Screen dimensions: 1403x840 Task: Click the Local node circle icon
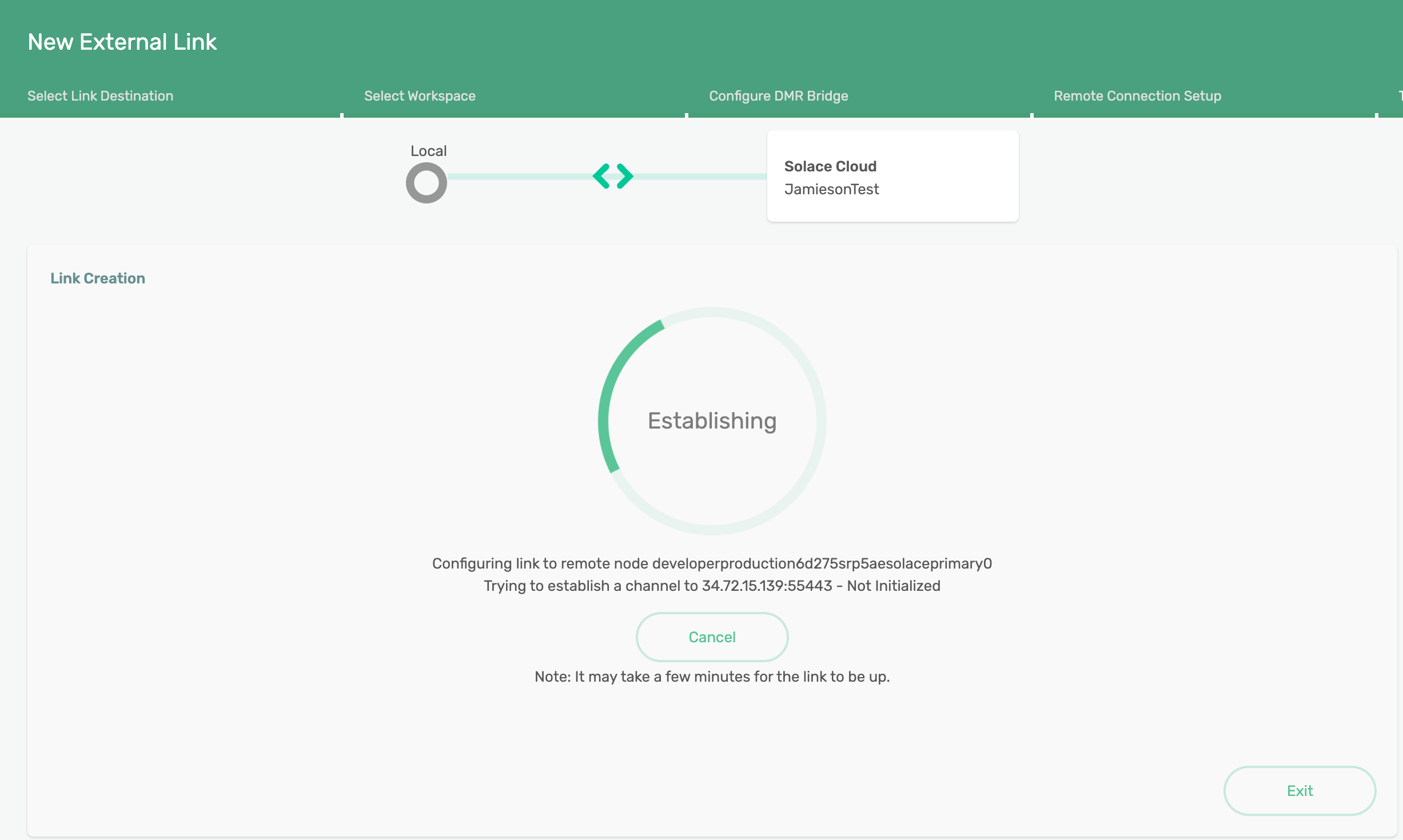coord(426,183)
